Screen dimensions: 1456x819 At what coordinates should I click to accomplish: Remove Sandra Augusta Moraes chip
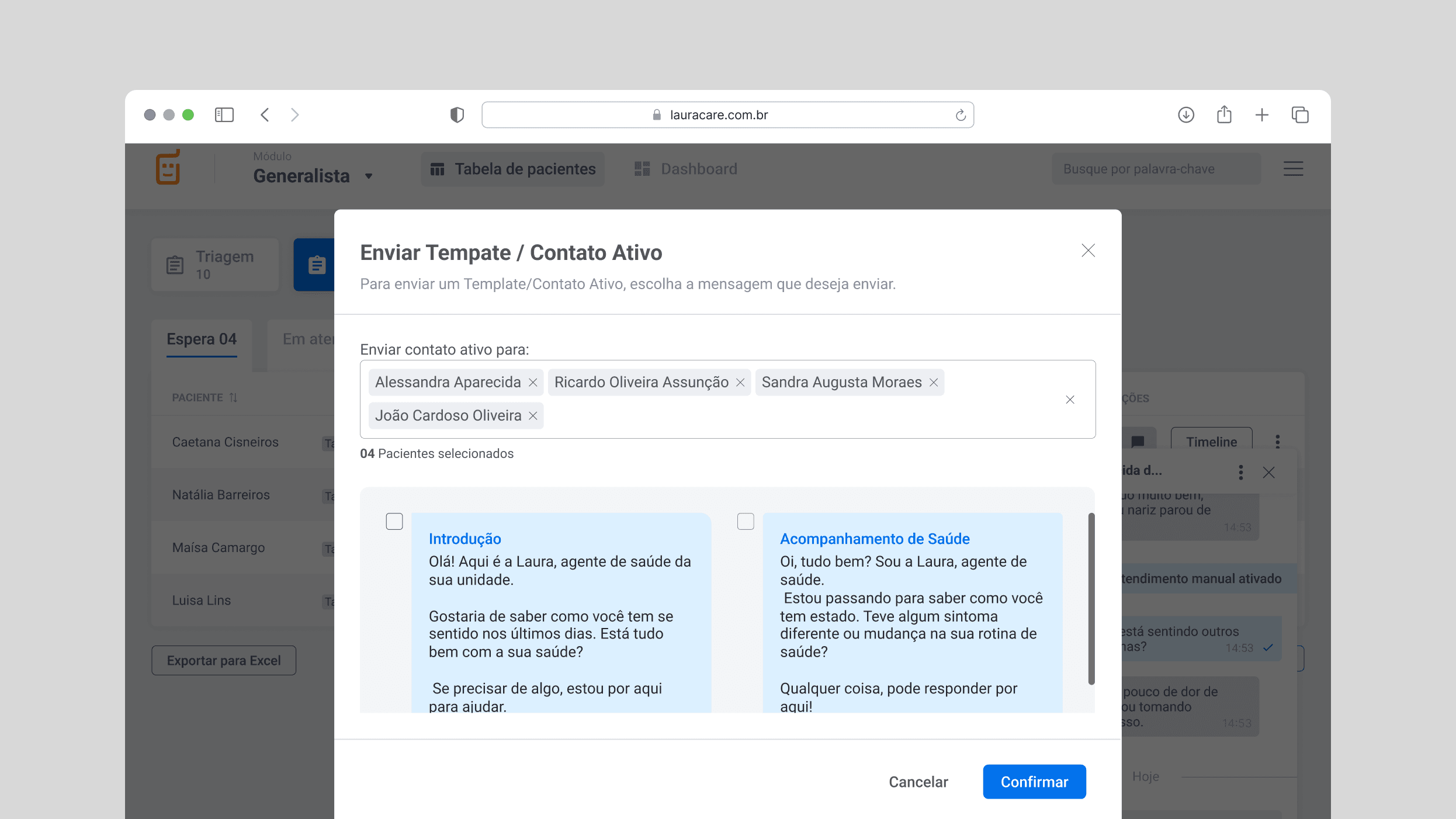point(934,383)
